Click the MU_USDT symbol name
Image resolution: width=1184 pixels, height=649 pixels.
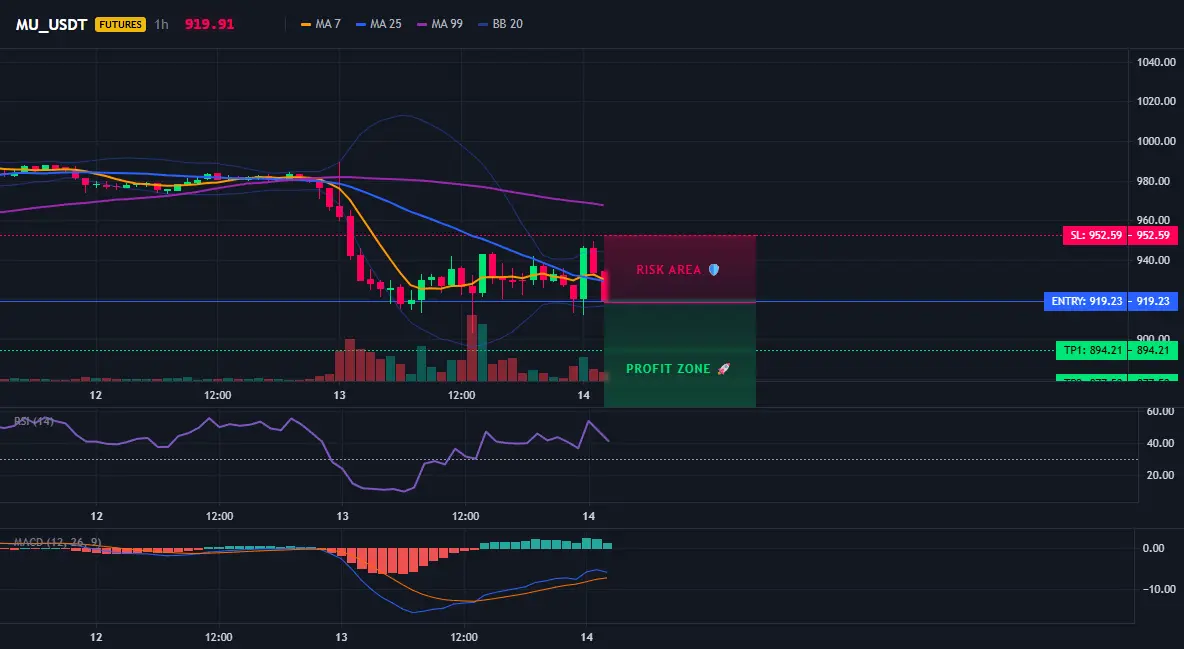51,24
